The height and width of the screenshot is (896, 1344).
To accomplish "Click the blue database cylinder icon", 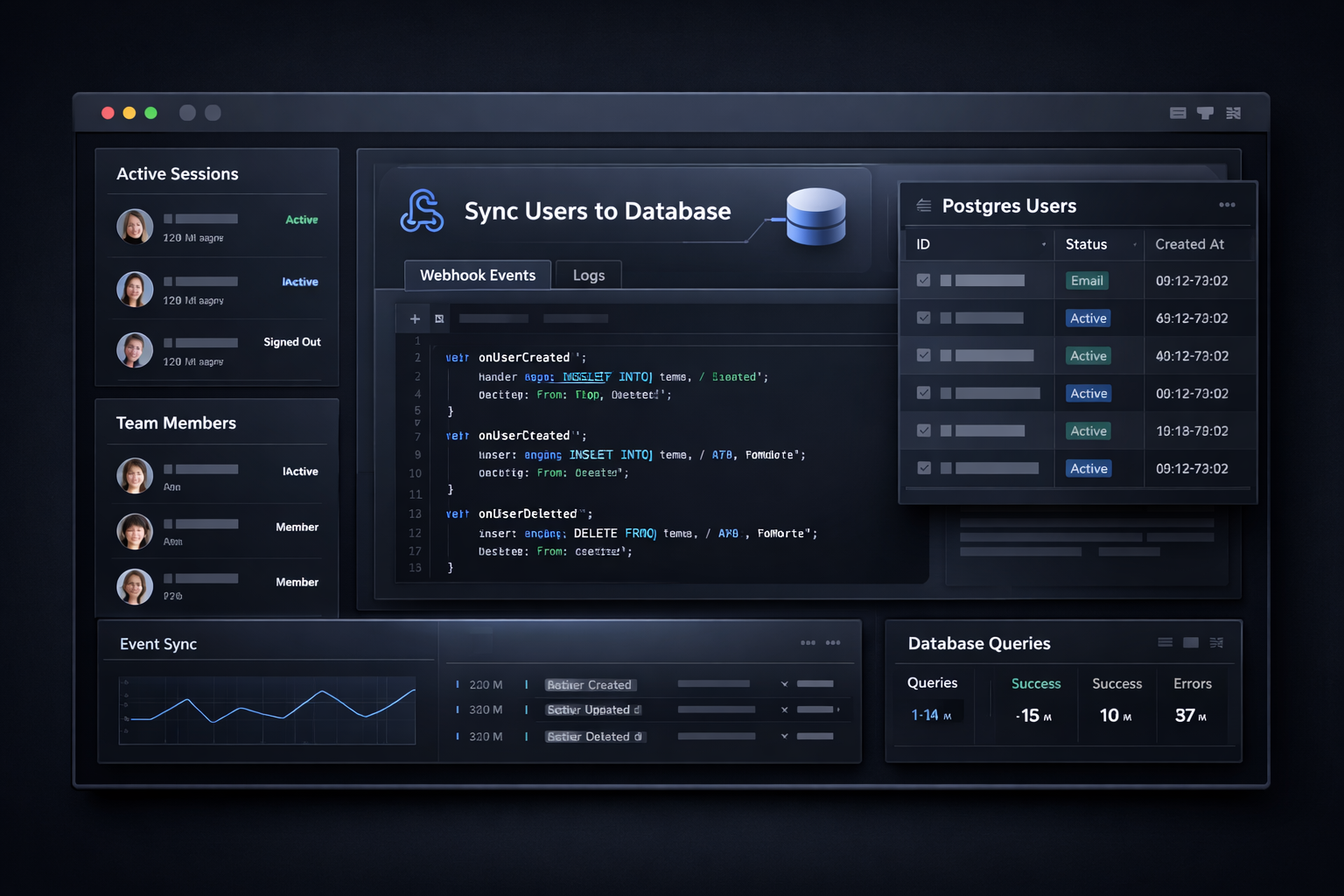I will [815, 216].
